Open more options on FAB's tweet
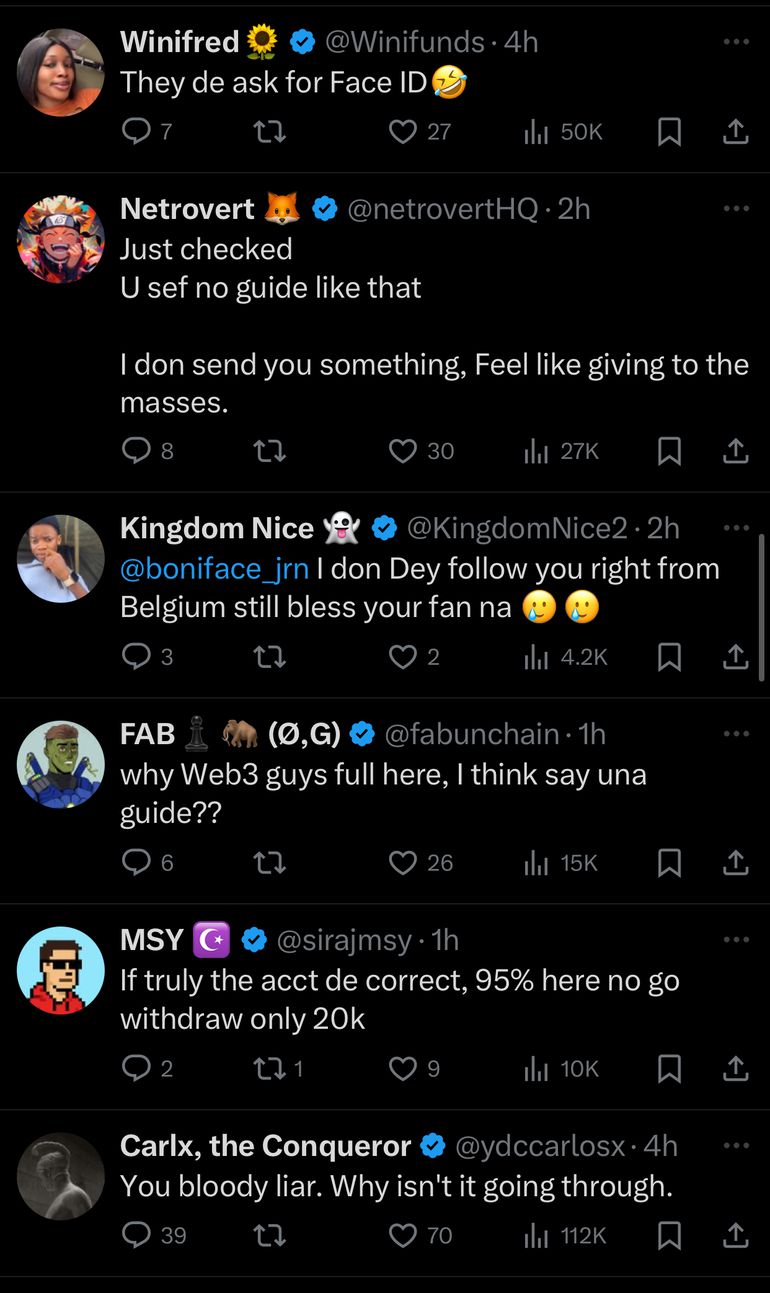 tap(736, 734)
